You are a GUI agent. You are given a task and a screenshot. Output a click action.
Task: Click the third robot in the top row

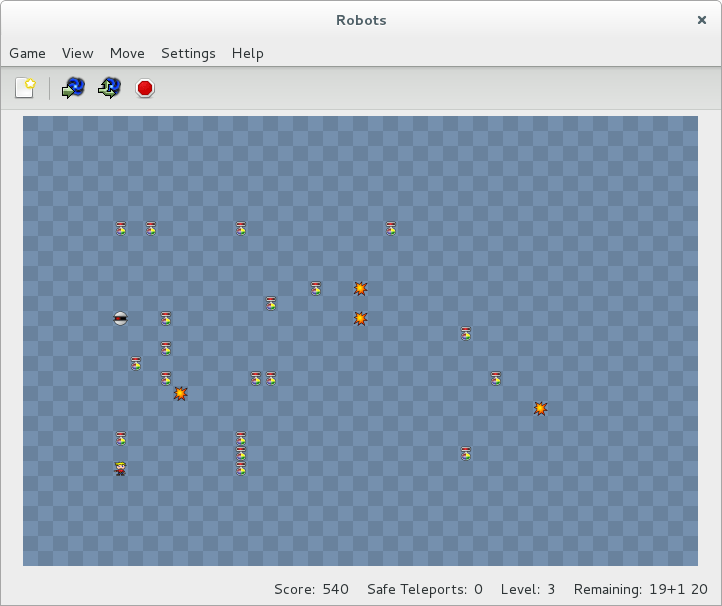241,229
